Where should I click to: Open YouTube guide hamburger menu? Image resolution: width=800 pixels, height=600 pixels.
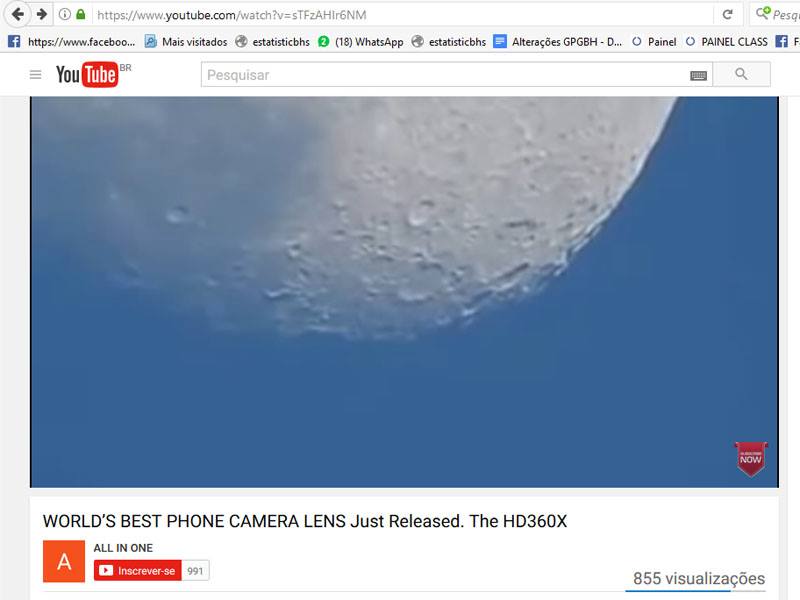[x=35, y=75]
